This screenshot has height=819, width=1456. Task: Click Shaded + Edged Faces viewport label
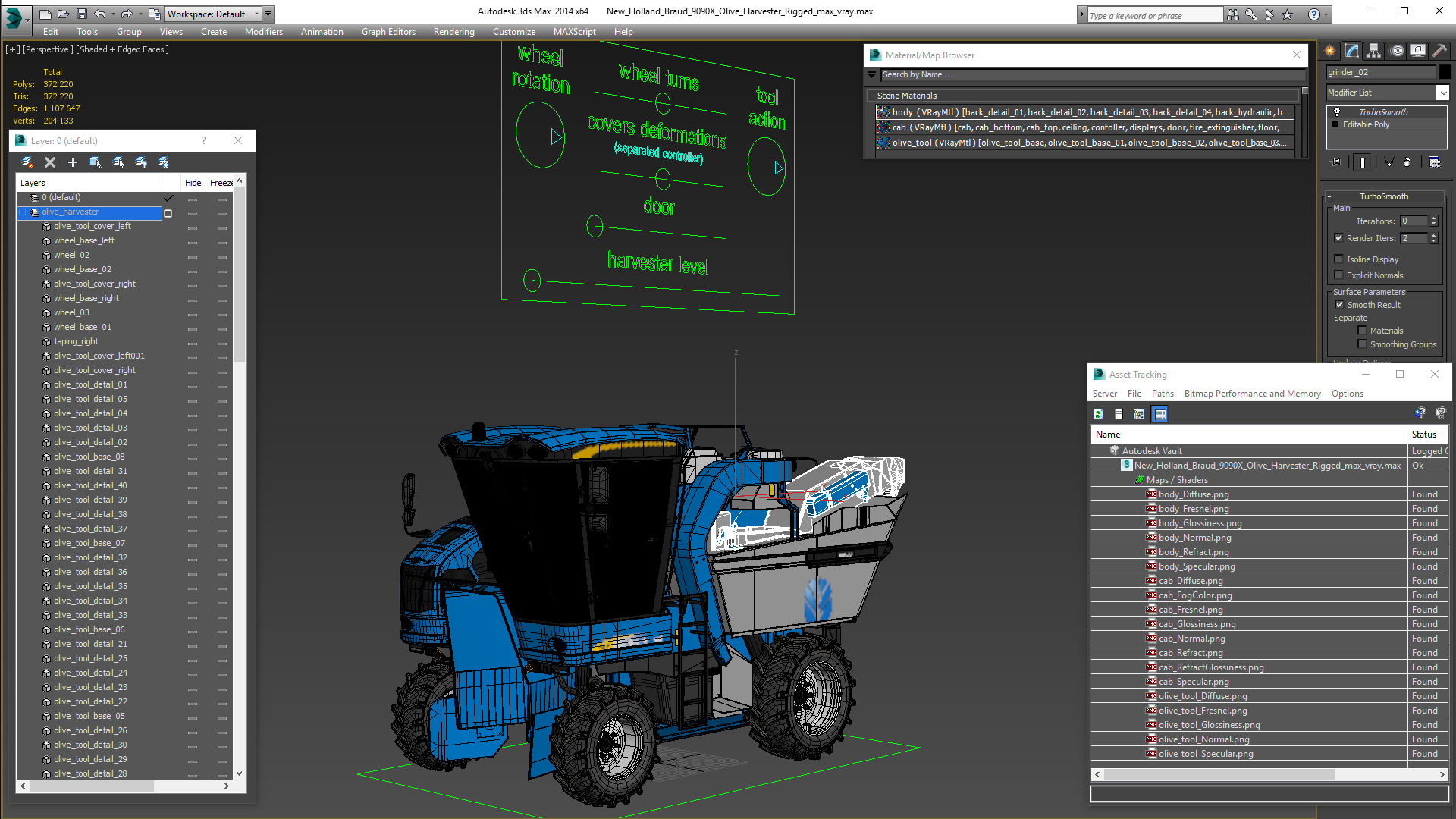click(x=122, y=49)
